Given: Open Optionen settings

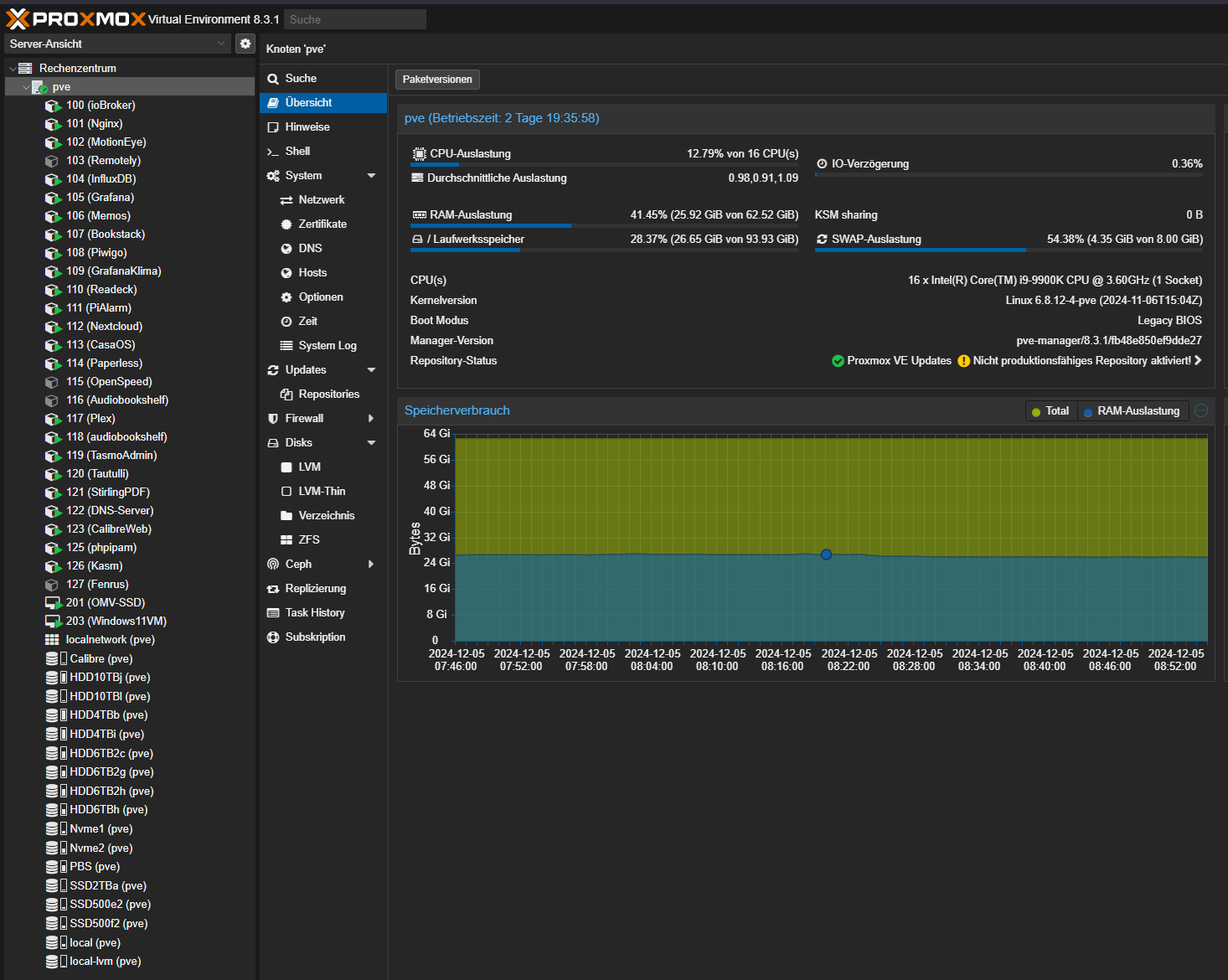Looking at the screenshot, I should tap(323, 297).
